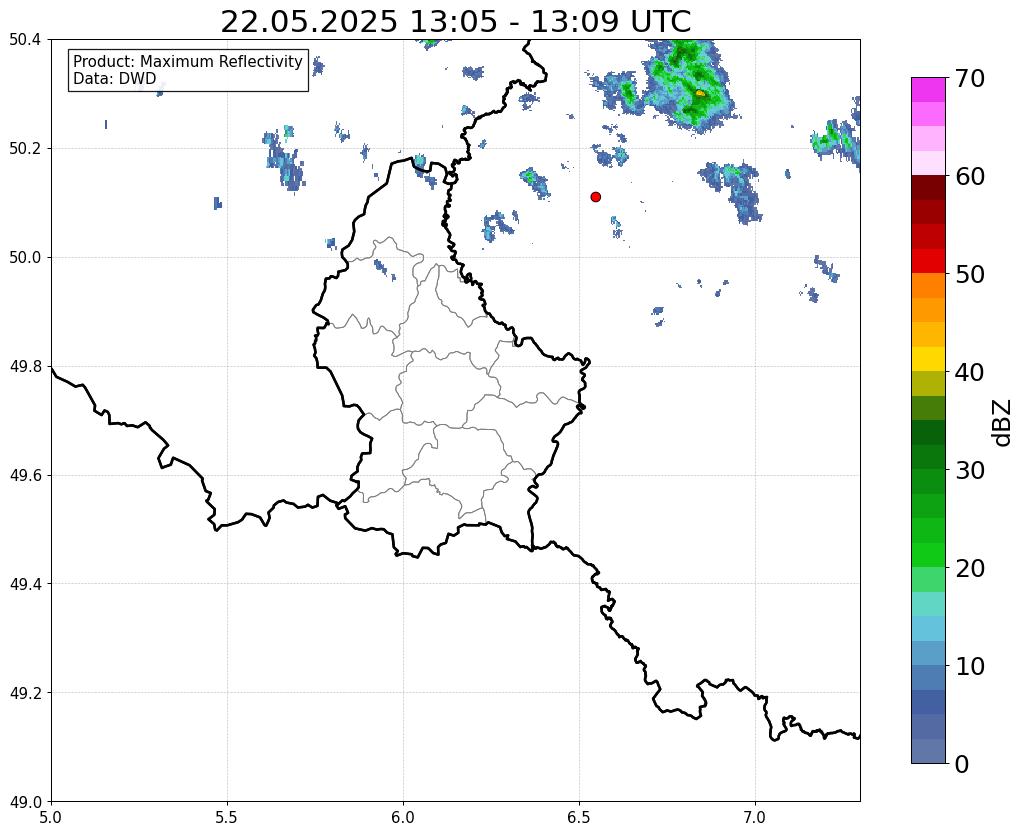Click the colorbar tick label "70"
This screenshot has width=1023, height=834.
(x=970, y=78)
